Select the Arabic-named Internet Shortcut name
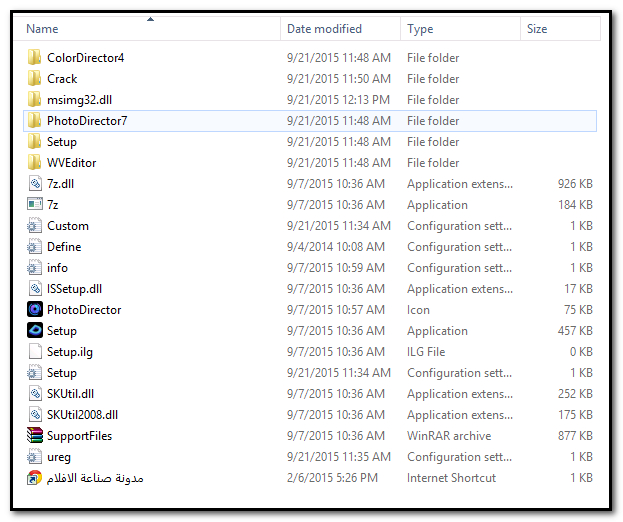This screenshot has height=522, width=623. coord(95,478)
